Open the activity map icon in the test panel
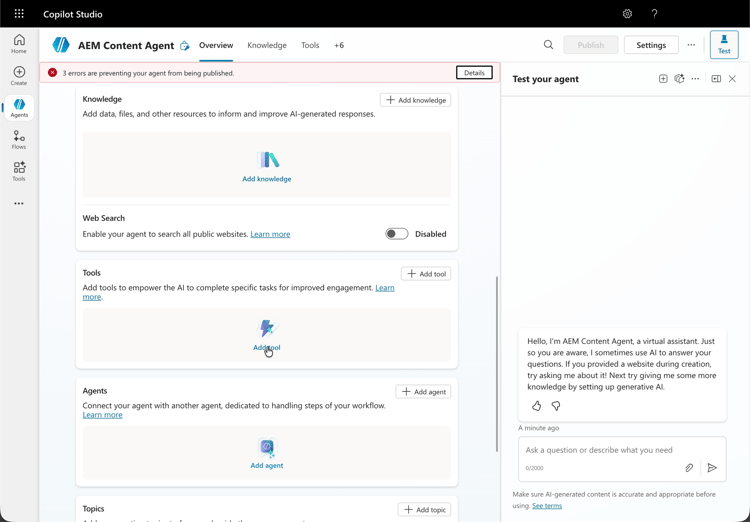The height and width of the screenshot is (522, 750). click(679, 79)
